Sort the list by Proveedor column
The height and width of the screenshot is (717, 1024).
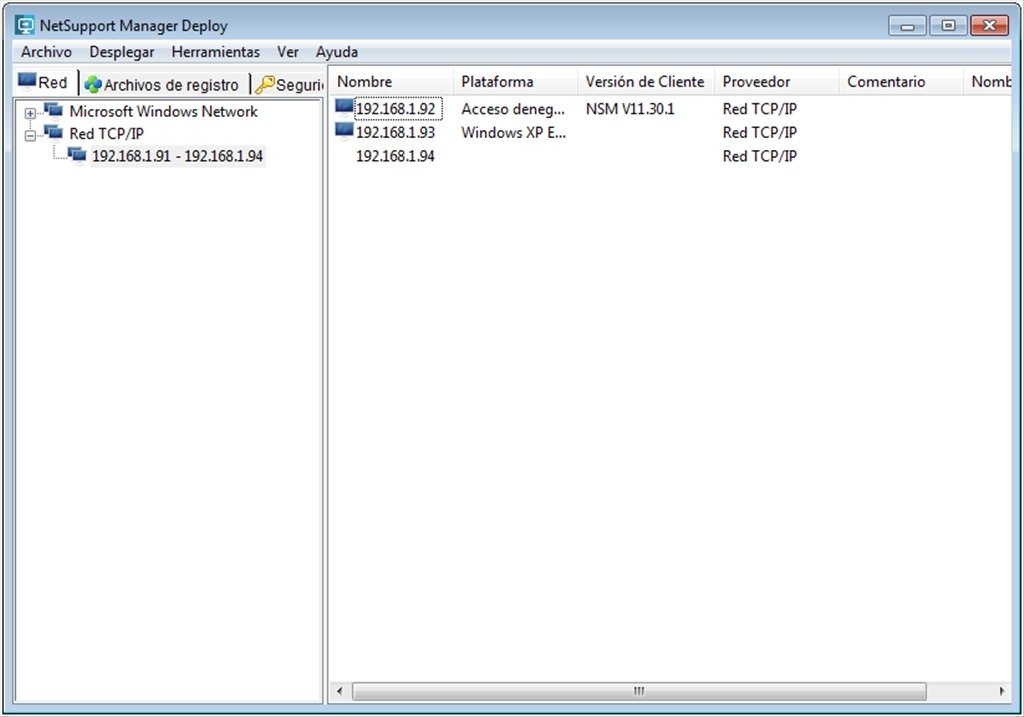(x=776, y=82)
